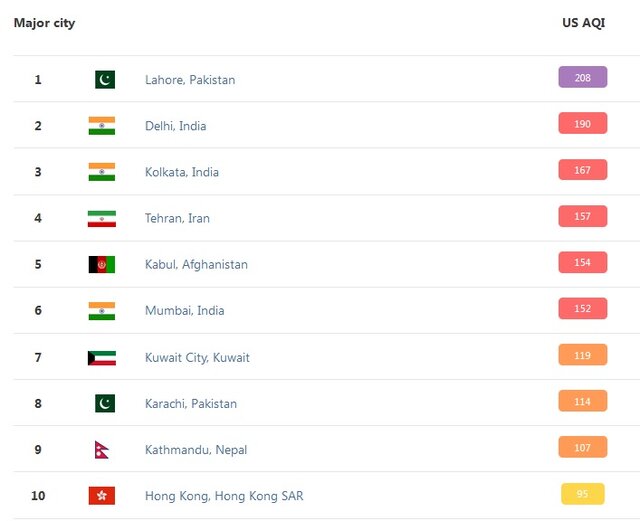This screenshot has width=640, height=521.
Task: Click the Kuwait flag icon
Action: [x=101, y=357]
